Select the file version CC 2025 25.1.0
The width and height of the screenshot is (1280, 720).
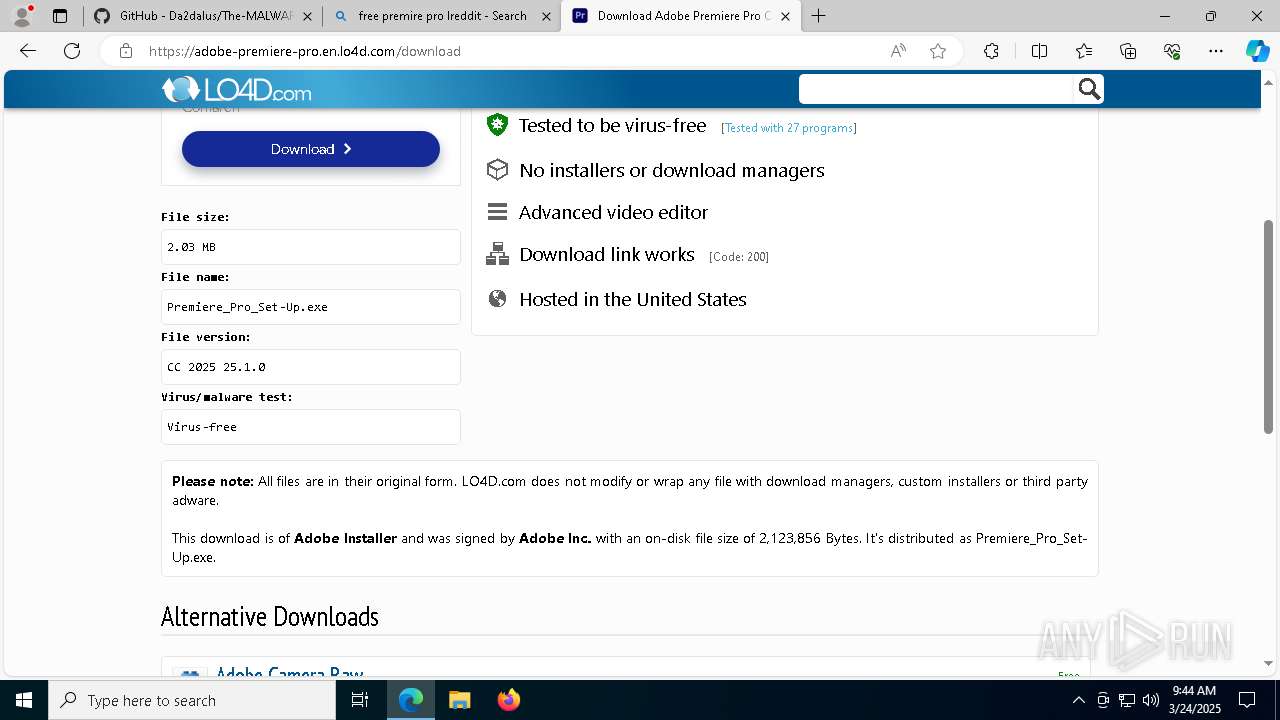216,367
